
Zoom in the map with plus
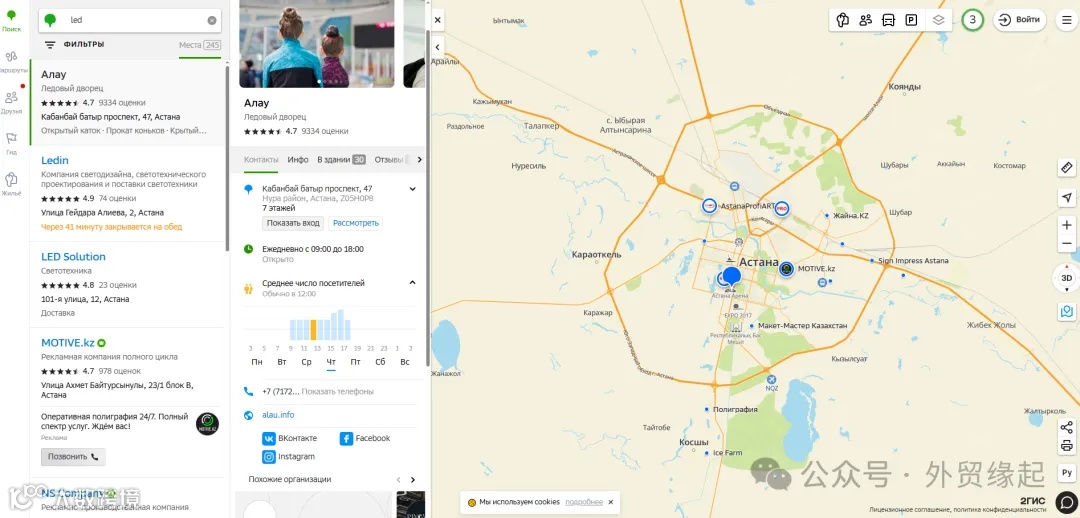point(1067,225)
